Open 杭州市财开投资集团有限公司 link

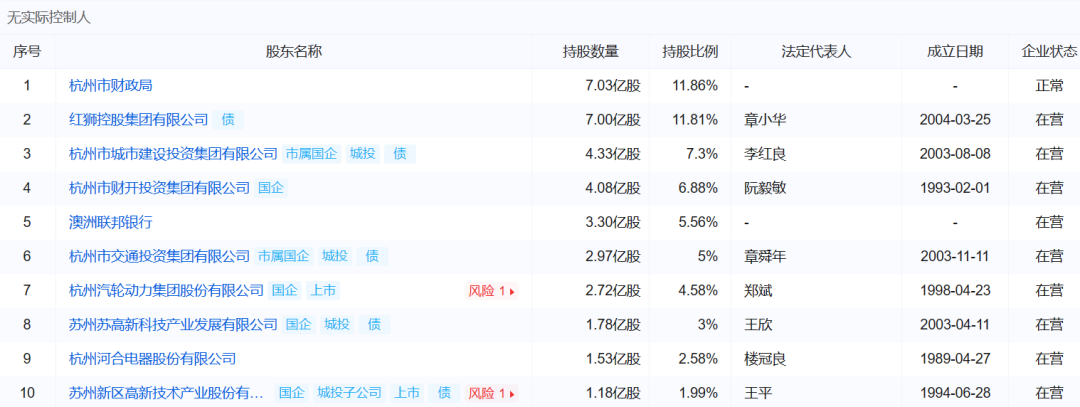pos(160,188)
